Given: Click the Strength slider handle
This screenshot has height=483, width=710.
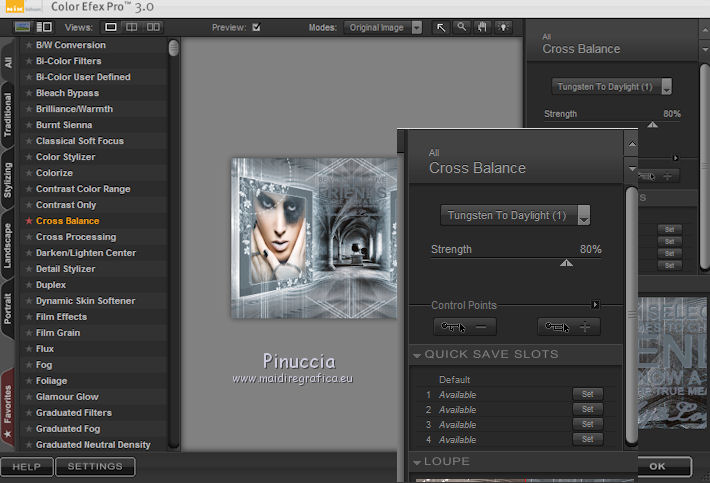Looking at the screenshot, I should coord(566,263).
